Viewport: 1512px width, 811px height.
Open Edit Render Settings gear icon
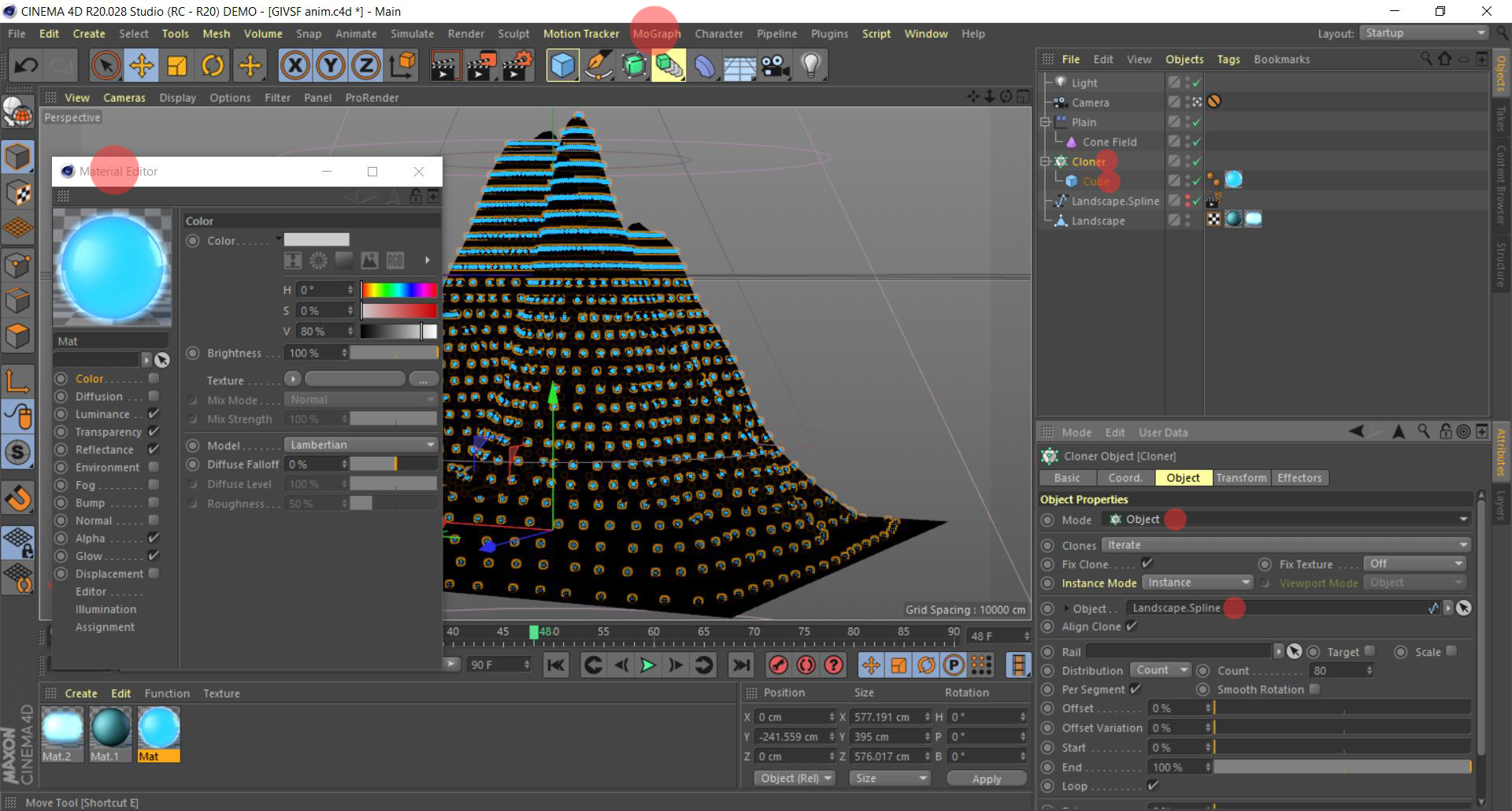pyautogui.click(x=517, y=65)
